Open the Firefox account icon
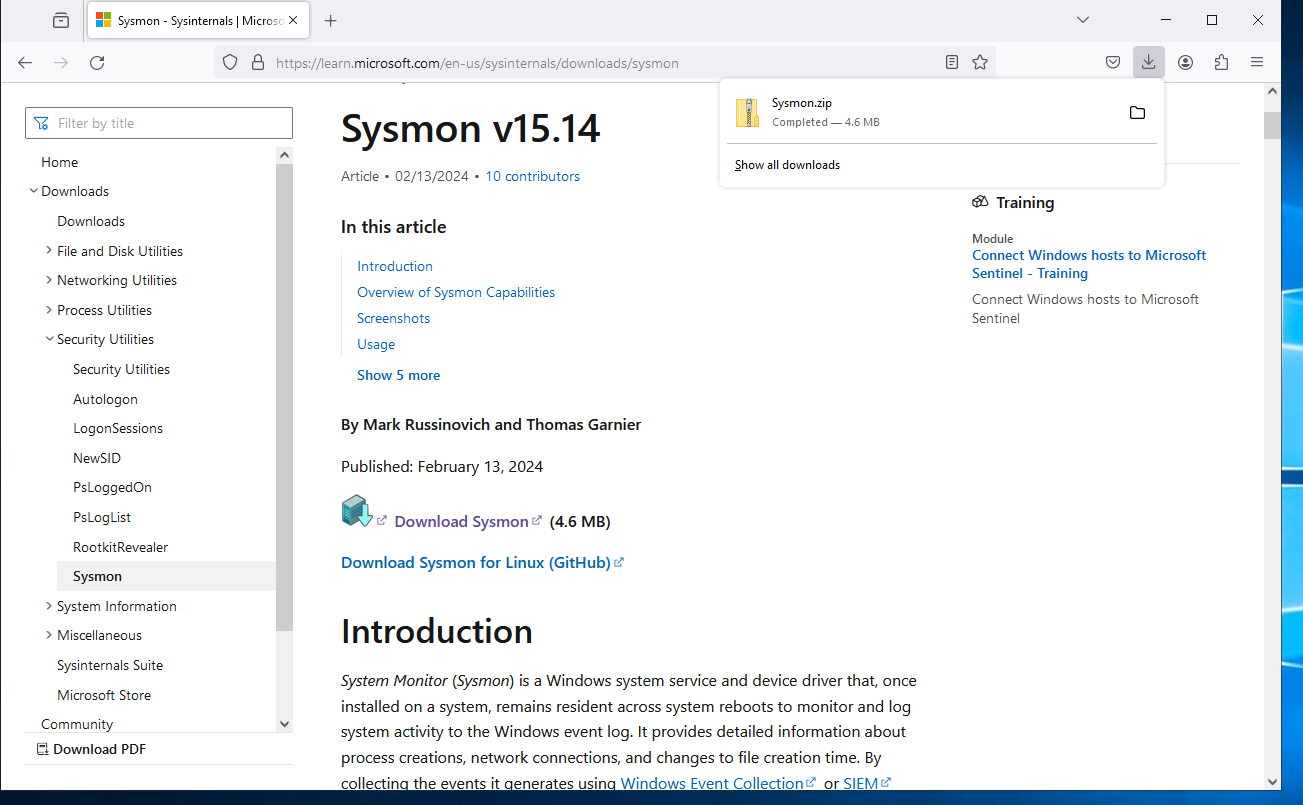 tap(1185, 62)
